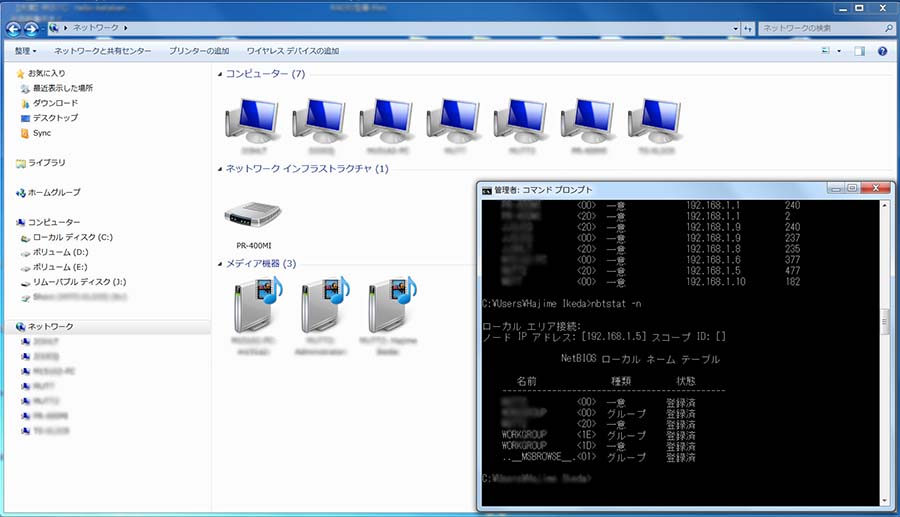Viewport: 900px width, 517px height.
Task: Select デスクトップ in the favorites list
Action: coord(55,118)
